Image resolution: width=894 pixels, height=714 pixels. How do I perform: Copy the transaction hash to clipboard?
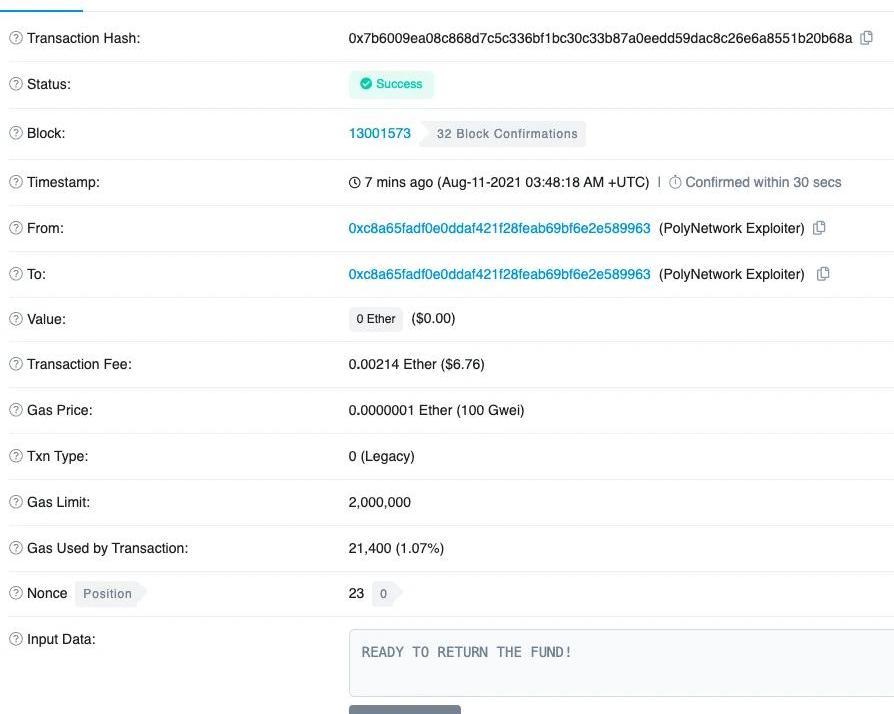click(867, 38)
